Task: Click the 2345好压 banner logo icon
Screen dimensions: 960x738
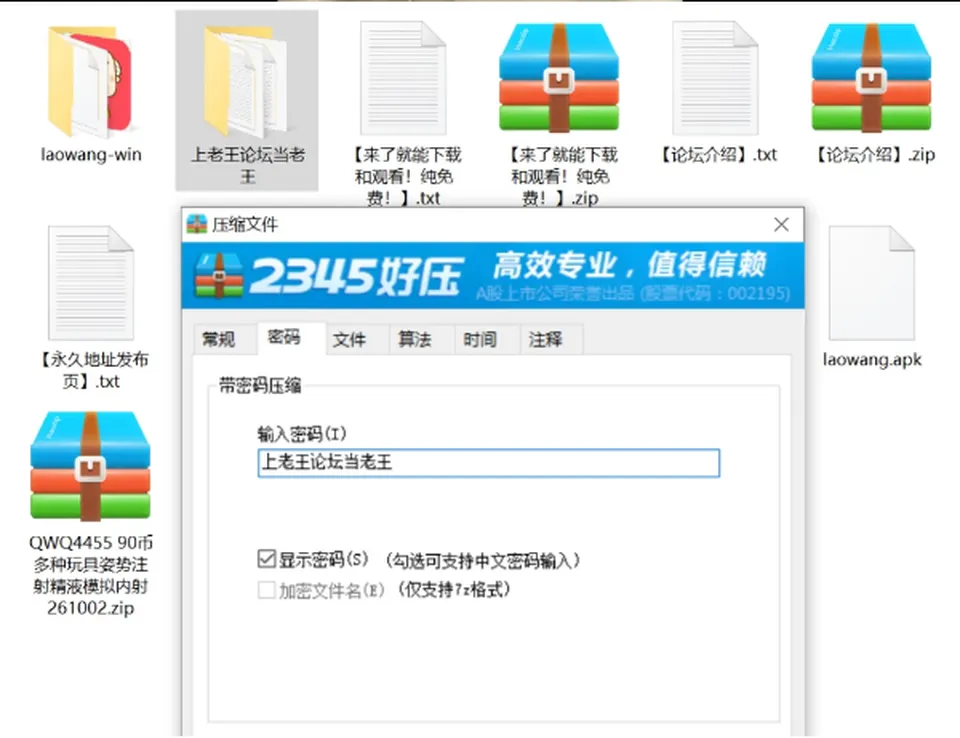Action: pos(219,275)
